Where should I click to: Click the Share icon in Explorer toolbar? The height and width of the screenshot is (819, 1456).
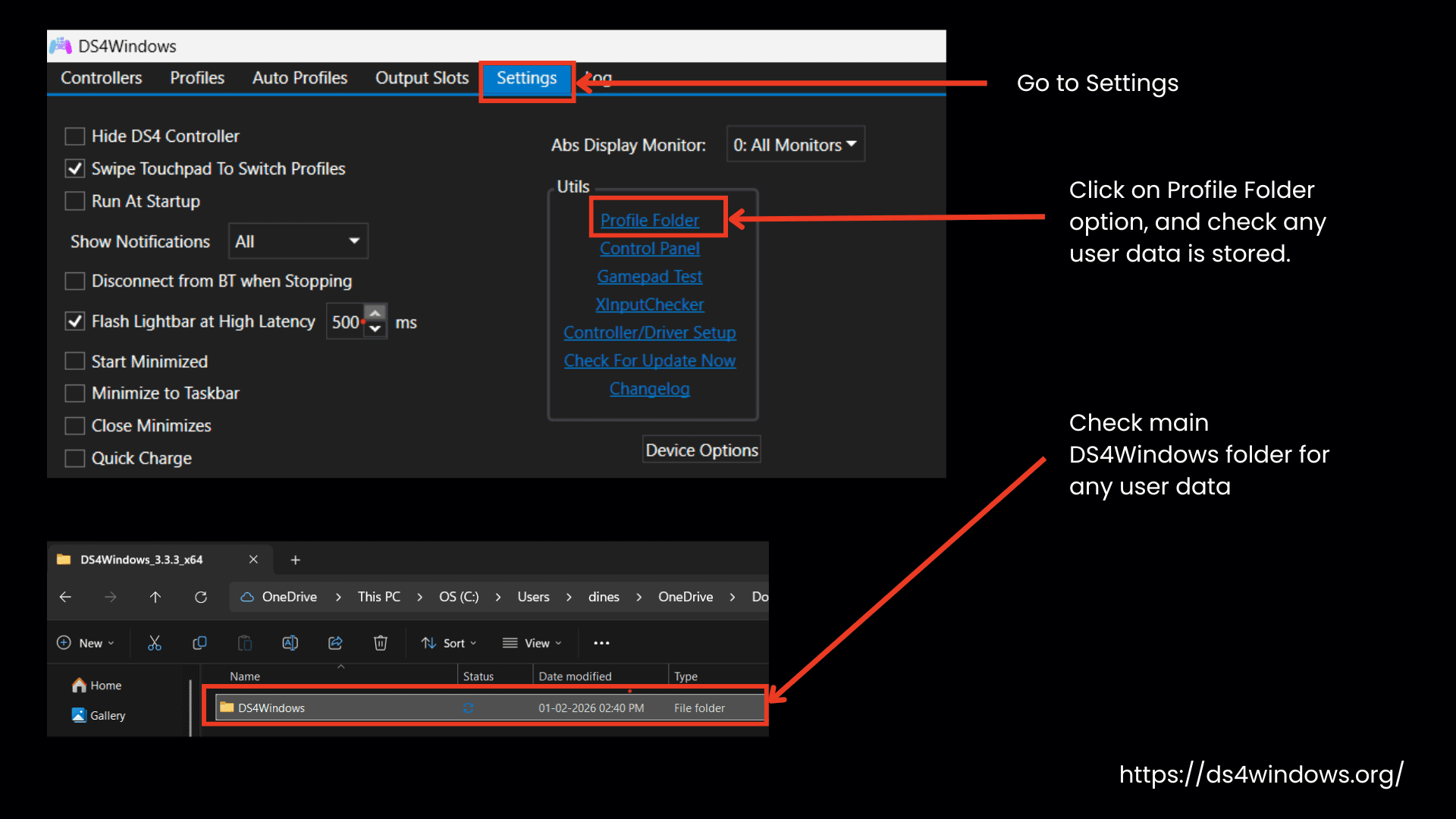pyautogui.click(x=335, y=643)
